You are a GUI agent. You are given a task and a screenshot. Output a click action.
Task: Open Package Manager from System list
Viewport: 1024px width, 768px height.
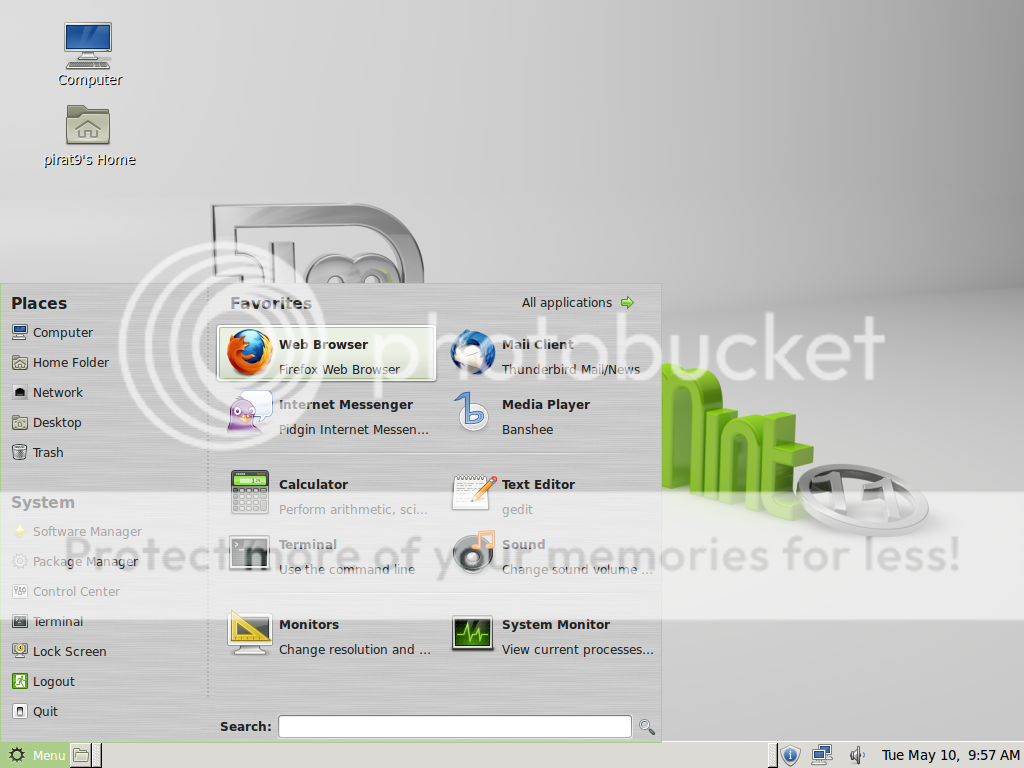75,562
